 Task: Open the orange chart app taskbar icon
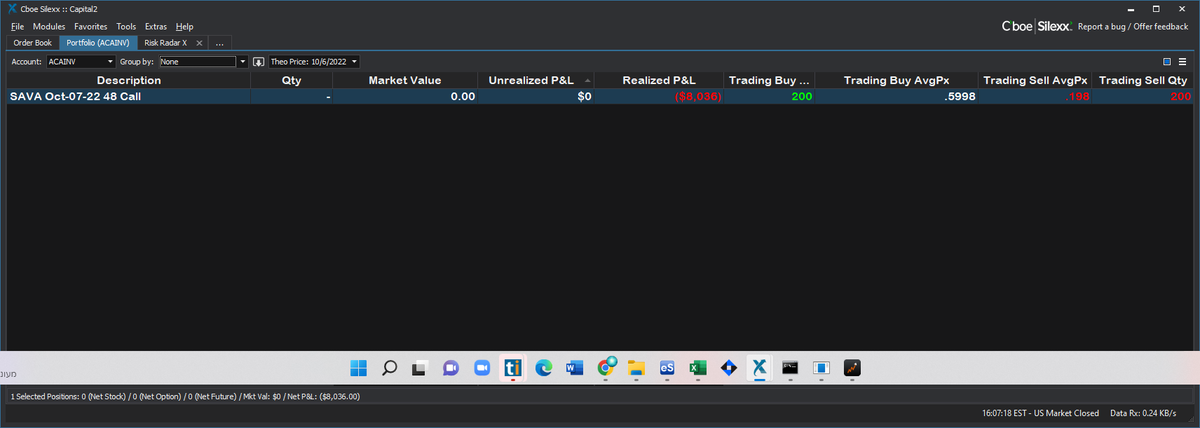coord(852,368)
